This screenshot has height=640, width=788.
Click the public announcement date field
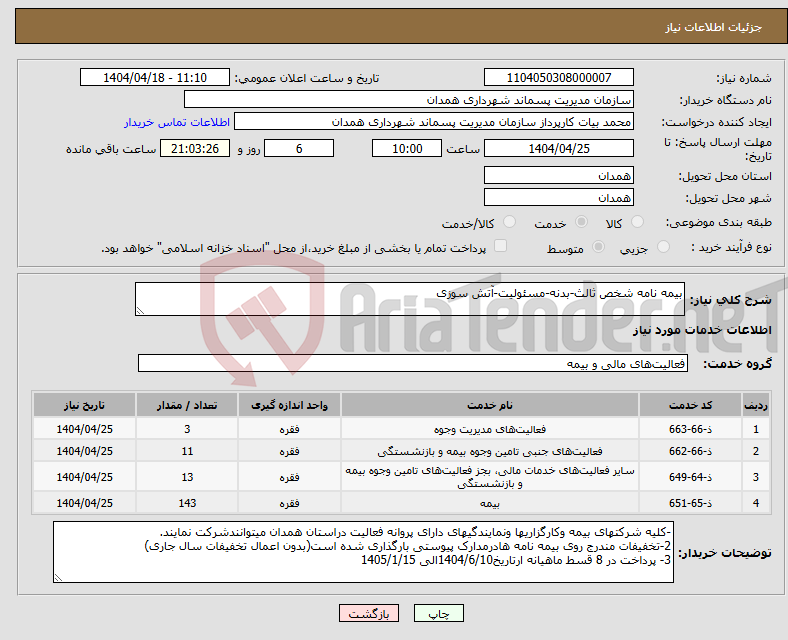155,77
